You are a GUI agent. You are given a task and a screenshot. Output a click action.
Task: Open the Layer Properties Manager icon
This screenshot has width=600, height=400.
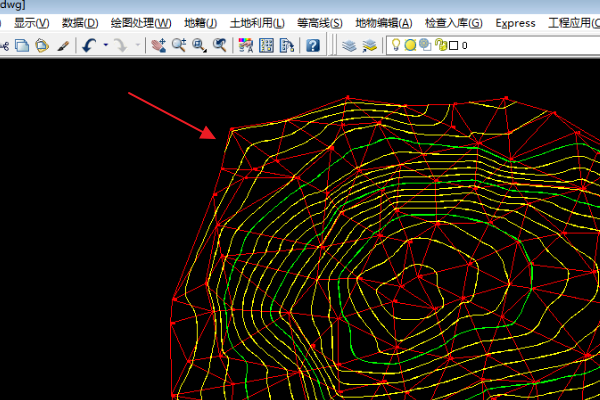pyautogui.click(x=348, y=45)
